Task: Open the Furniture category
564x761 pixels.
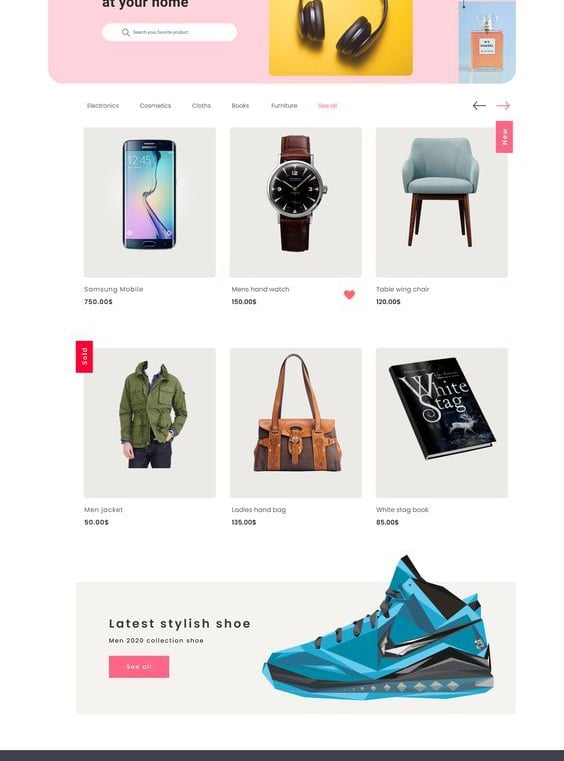Action: (284, 106)
